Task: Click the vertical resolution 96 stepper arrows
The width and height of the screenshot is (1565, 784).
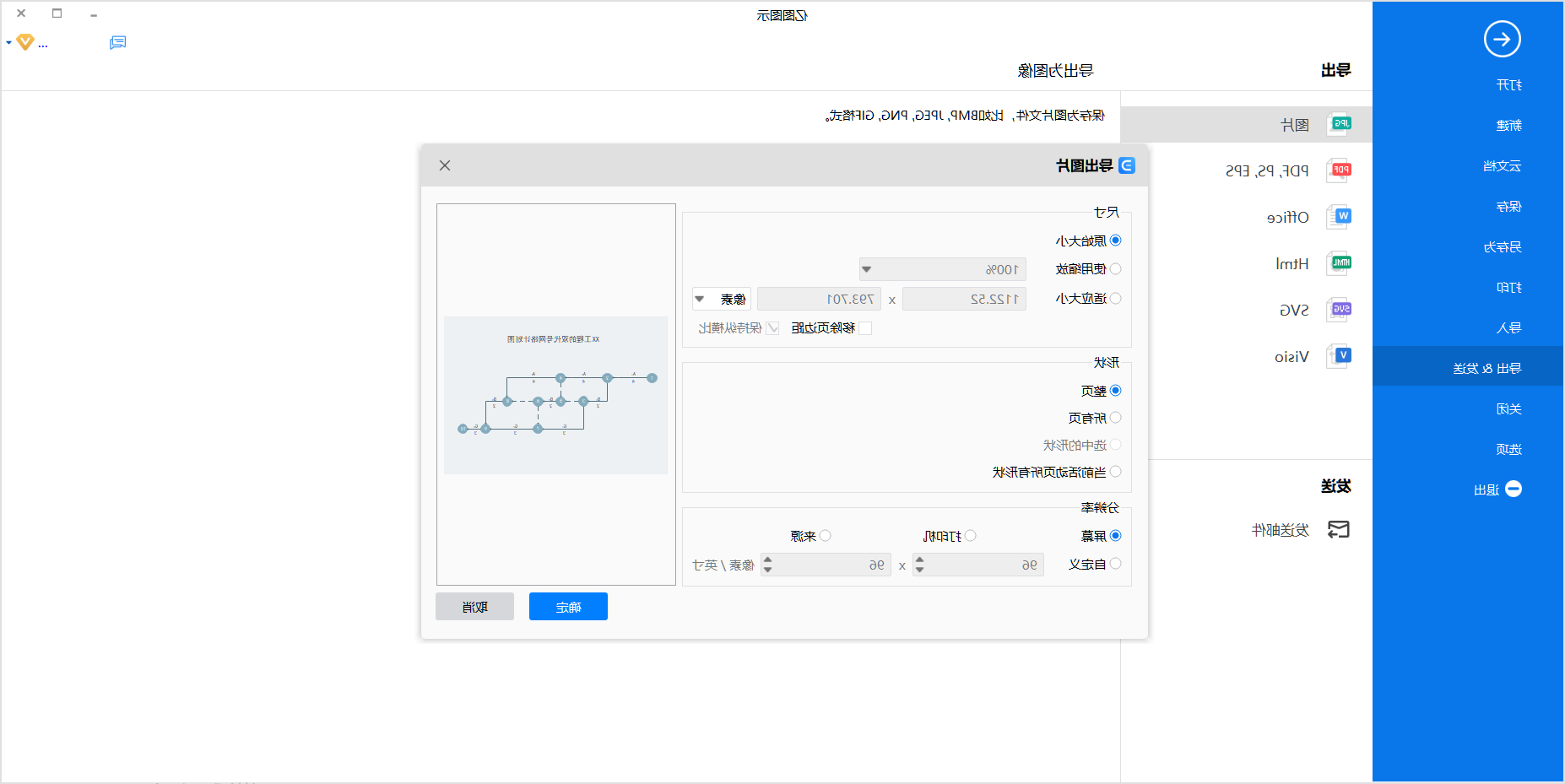Action: pyautogui.click(x=767, y=565)
